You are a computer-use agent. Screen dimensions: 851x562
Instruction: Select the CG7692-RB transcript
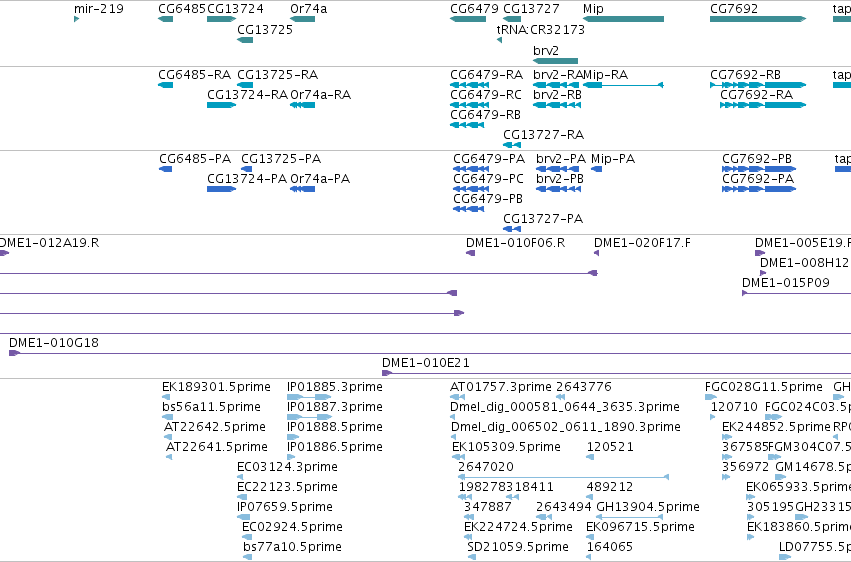(758, 85)
